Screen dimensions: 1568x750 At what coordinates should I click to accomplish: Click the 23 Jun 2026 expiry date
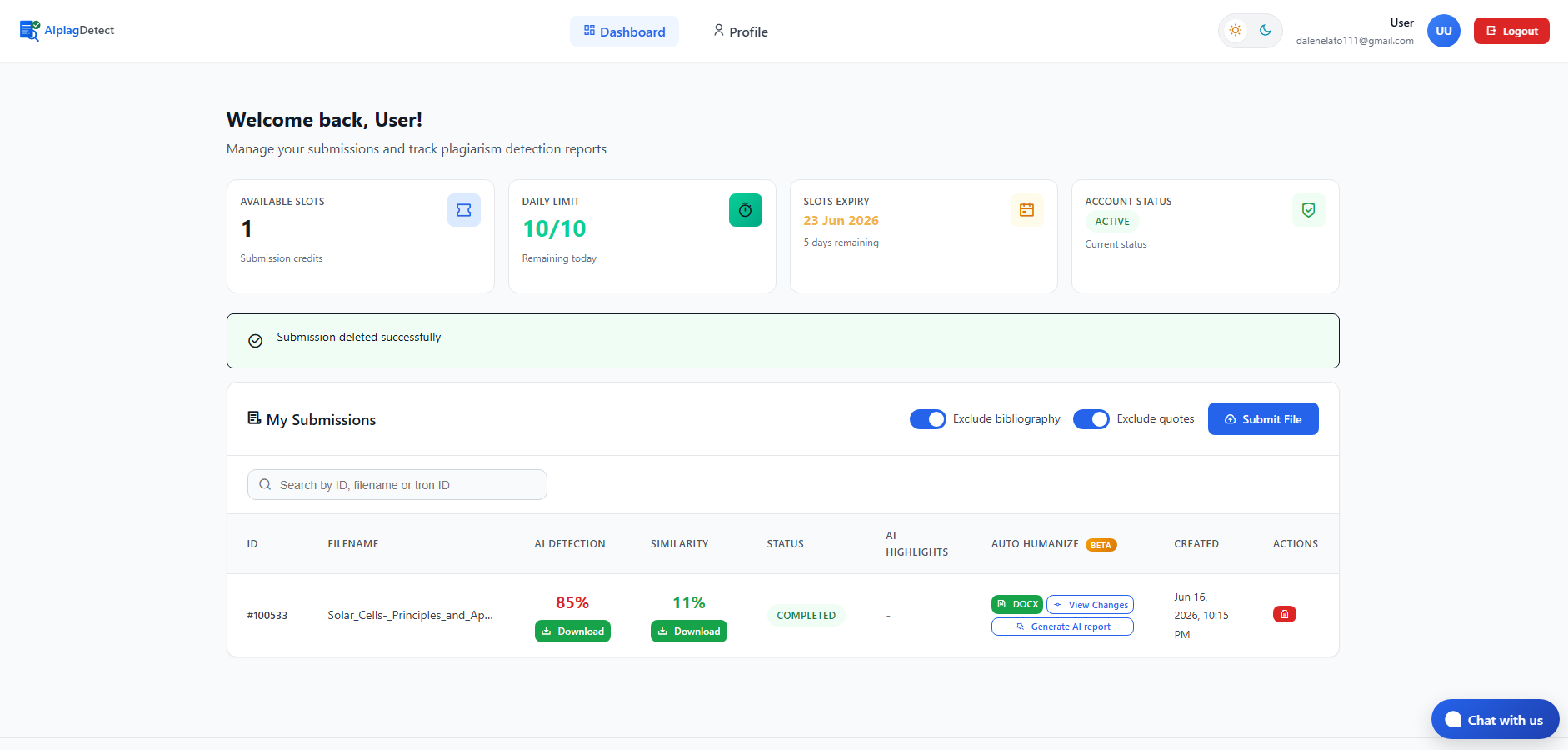point(841,221)
